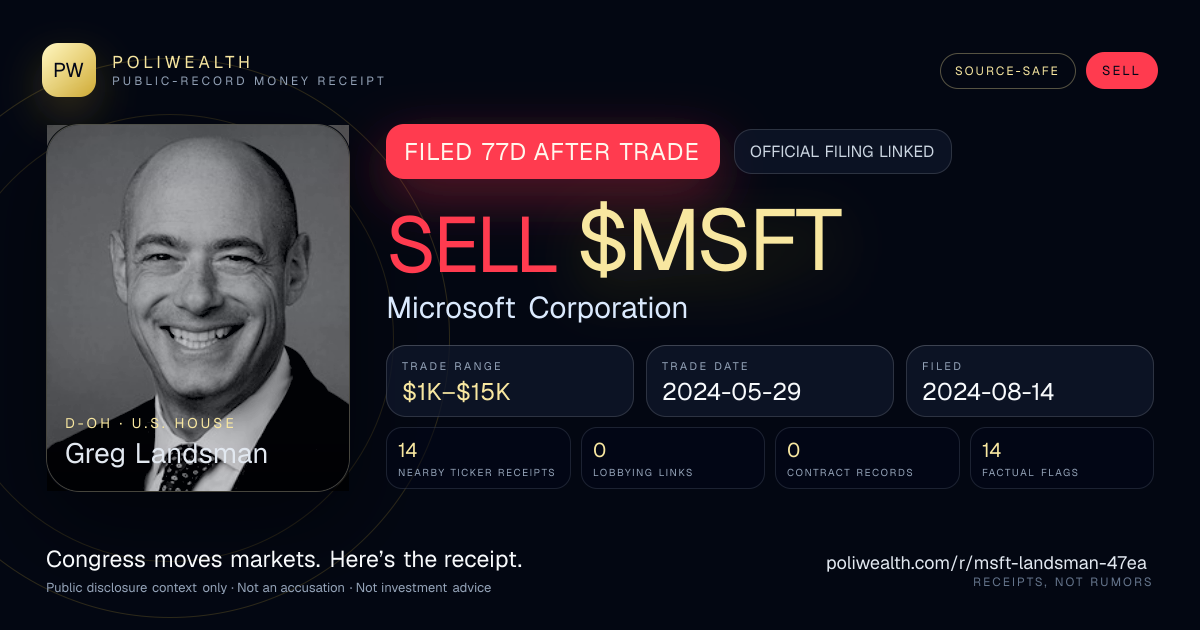Select the Trade Date 2024-05-29 card
Viewport: 1200px width, 630px height.
click(x=770, y=381)
